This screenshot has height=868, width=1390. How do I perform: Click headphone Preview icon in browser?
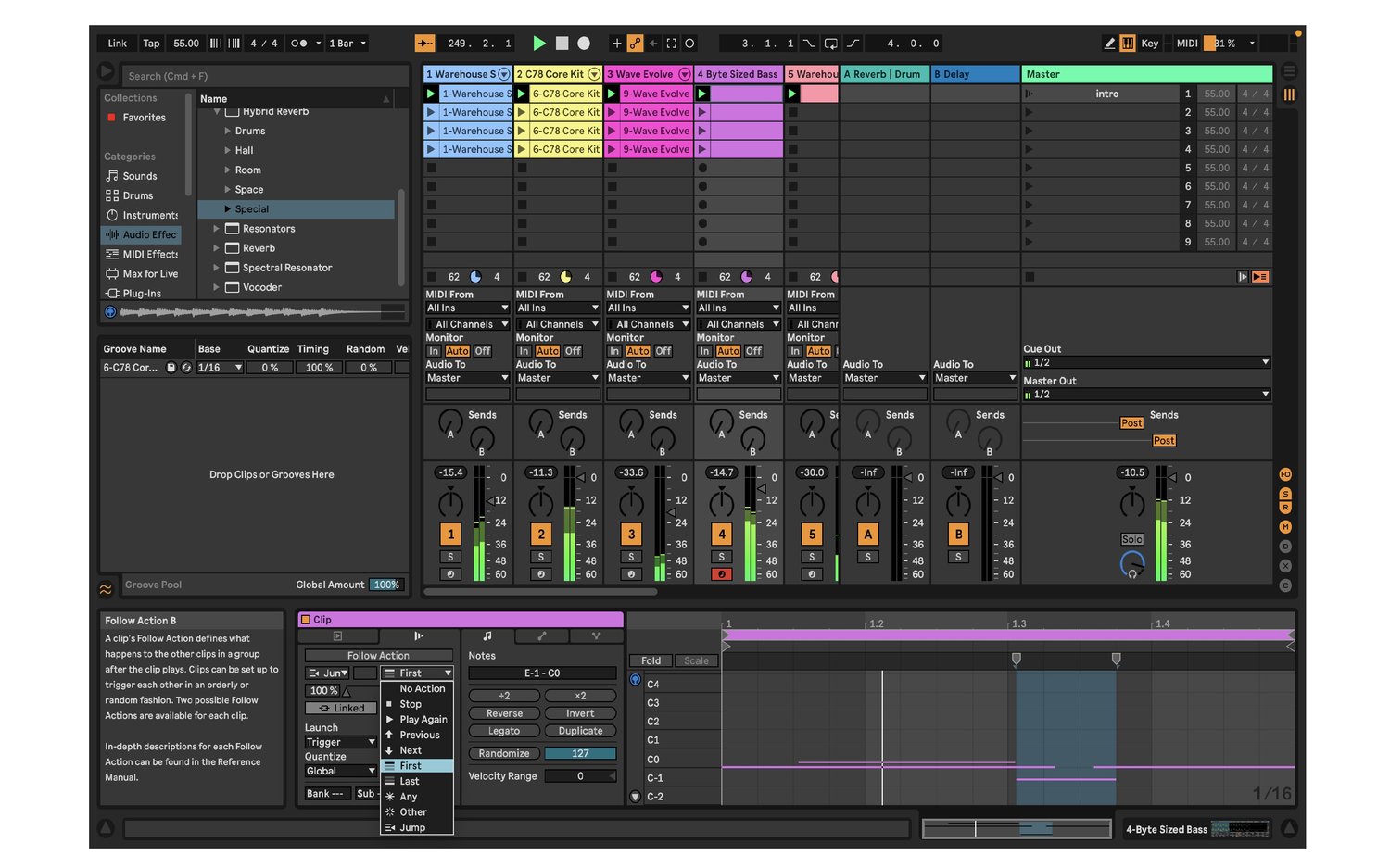pyautogui.click(x=110, y=312)
